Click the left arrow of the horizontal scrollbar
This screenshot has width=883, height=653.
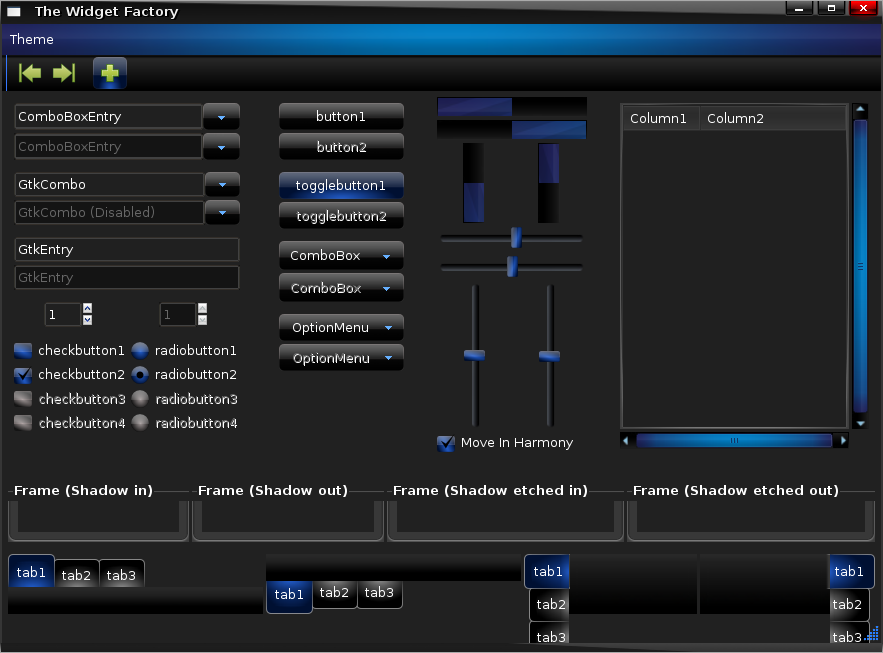625,441
